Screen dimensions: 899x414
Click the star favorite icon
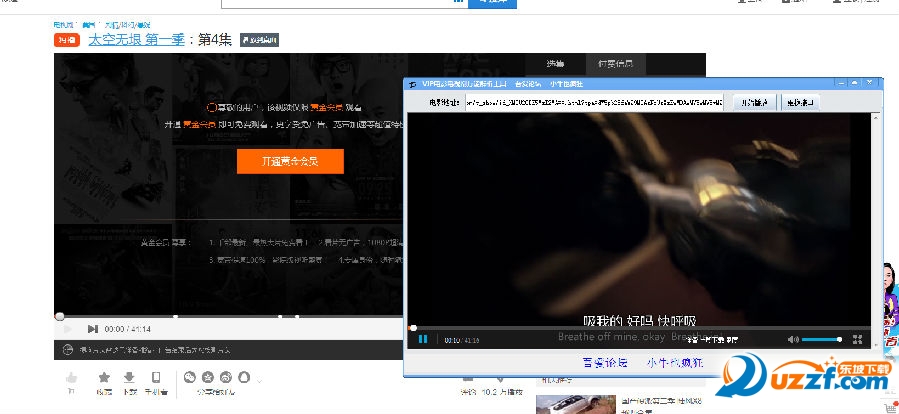(104, 377)
